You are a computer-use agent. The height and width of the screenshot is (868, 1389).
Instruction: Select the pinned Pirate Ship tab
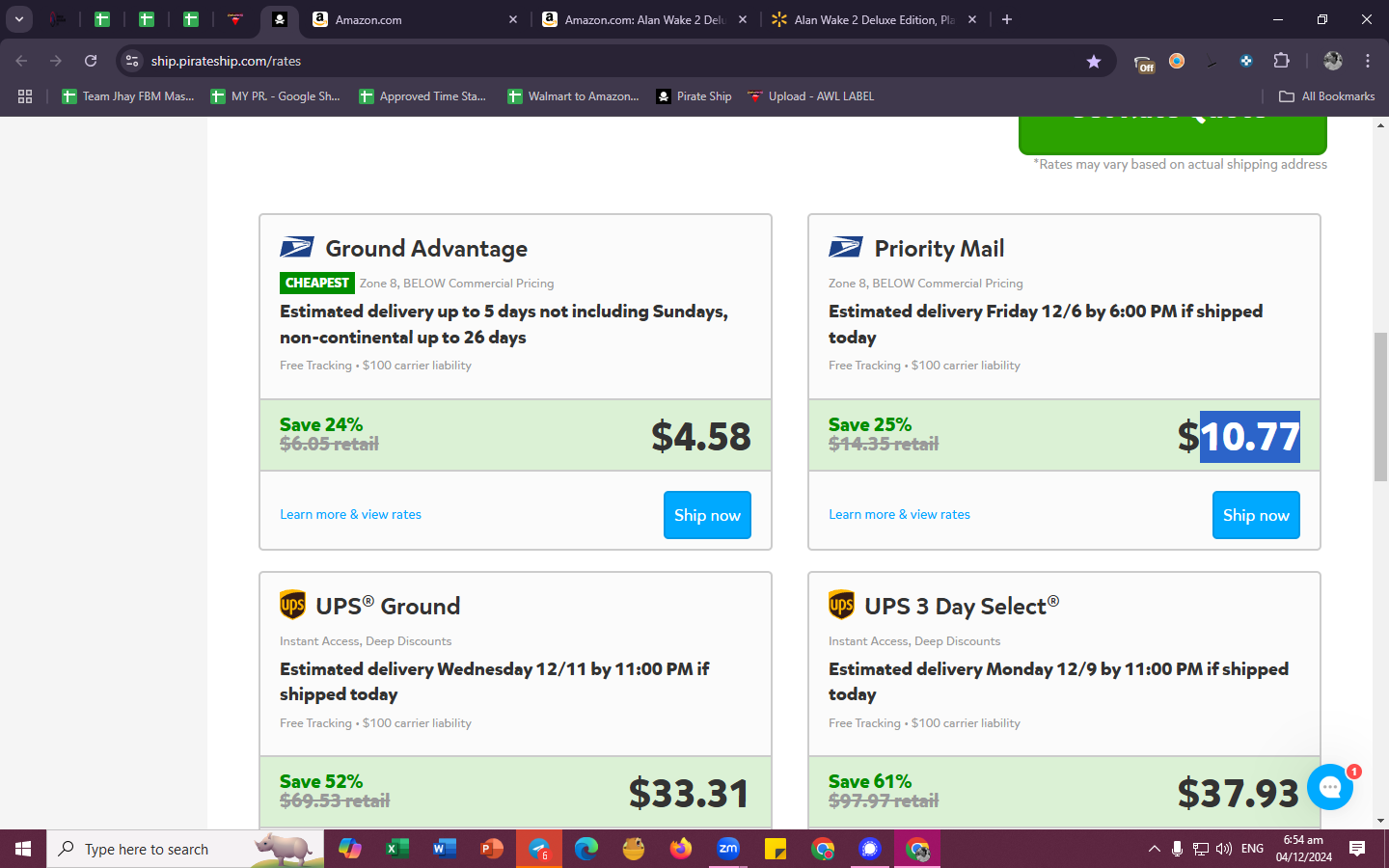pos(279,19)
